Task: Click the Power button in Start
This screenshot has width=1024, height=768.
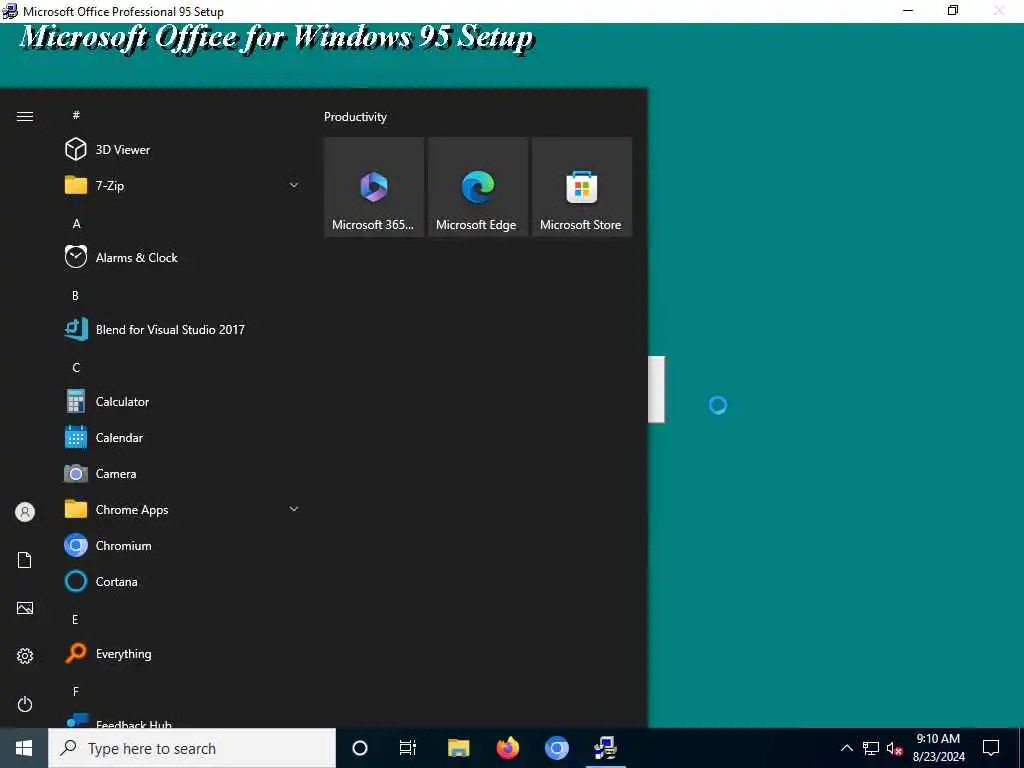Action: (x=25, y=704)
